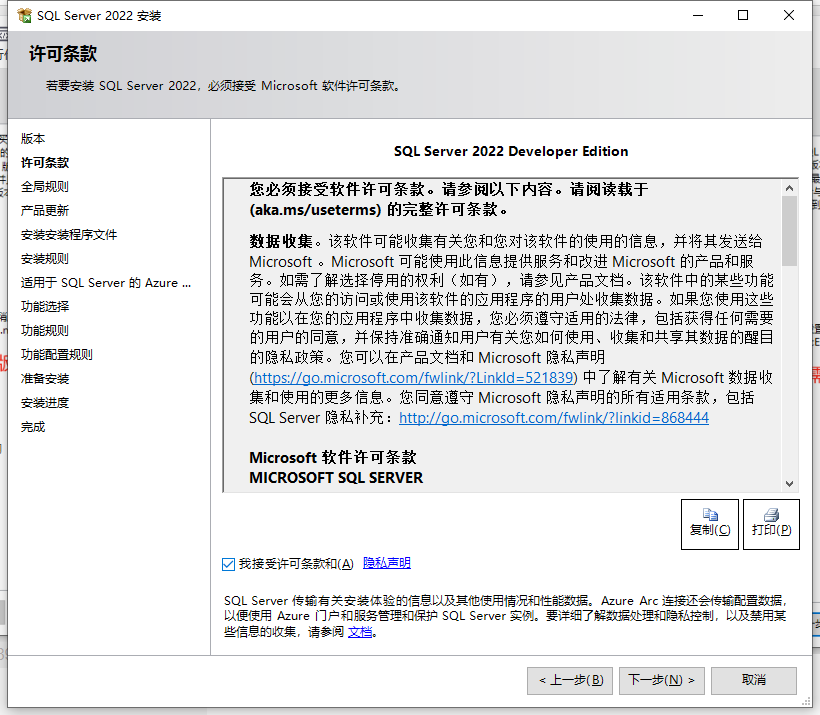Proceed with 下一步(N)
Image resolution: width=820 pixels, height=715 pixels.
click(662, 680)
